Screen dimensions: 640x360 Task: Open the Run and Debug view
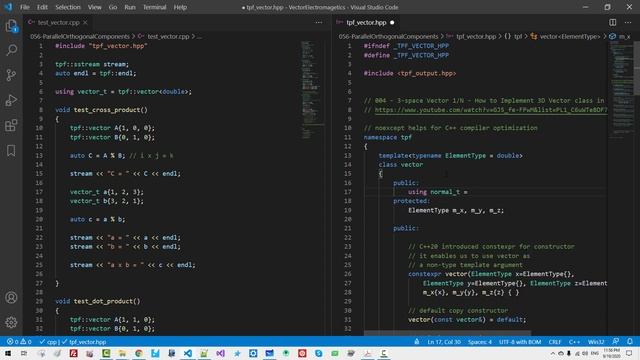click(x=11, y=100)
